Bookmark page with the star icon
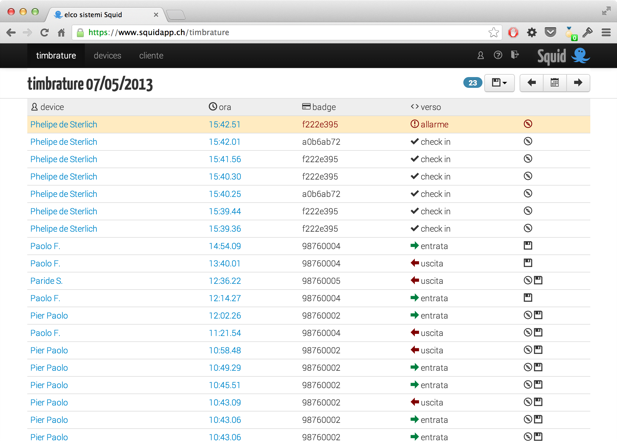The image size is (617, 443). pyautogui.click(x=493, y=32)
